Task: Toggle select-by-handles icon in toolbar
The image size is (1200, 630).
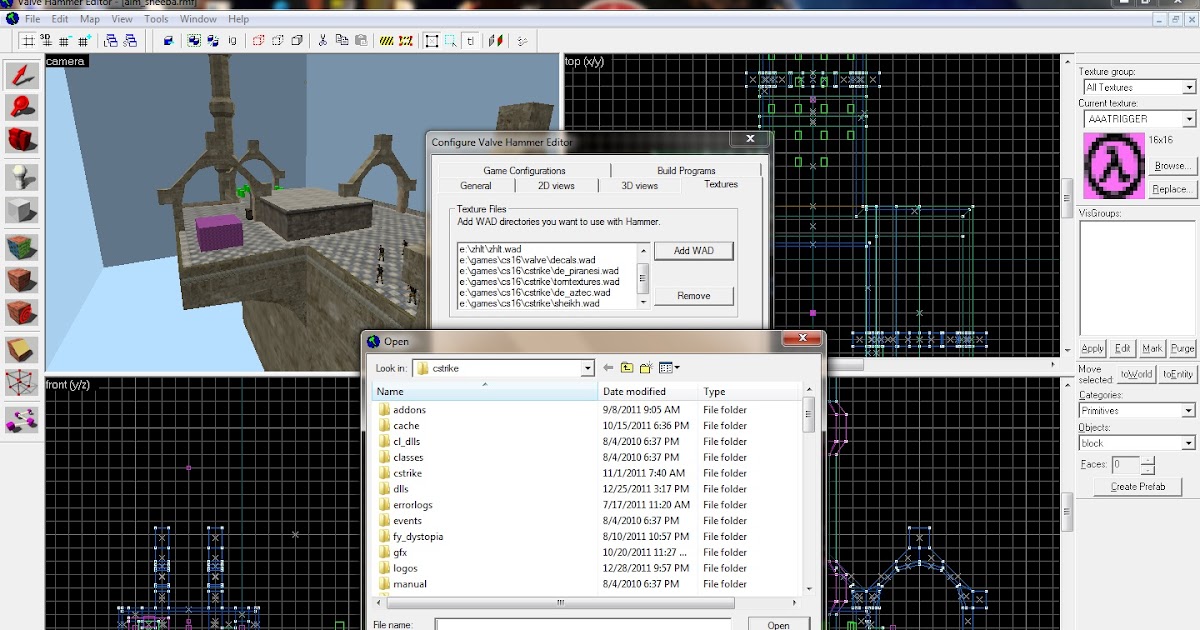Action: pyautogui.click(x=432, y=41)
